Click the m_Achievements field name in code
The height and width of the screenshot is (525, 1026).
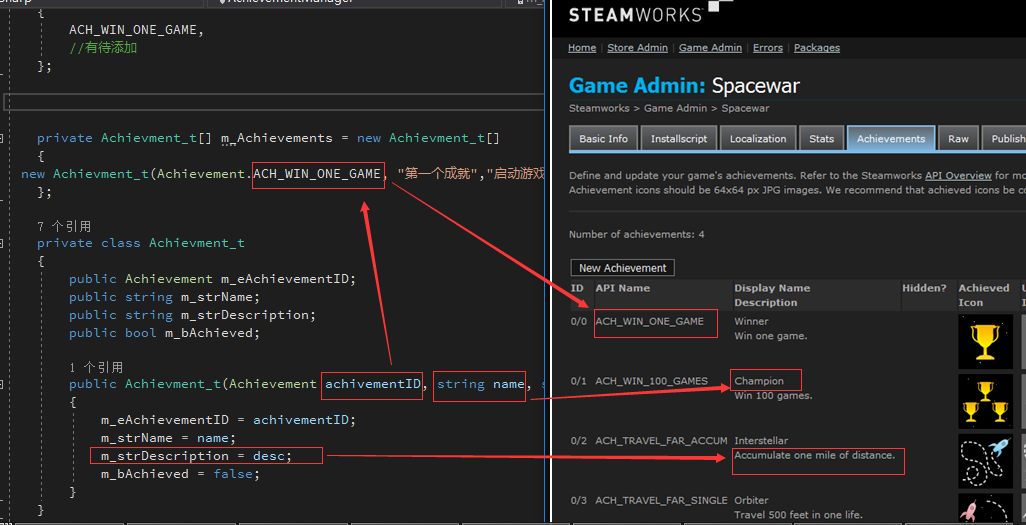pyautogui.click(x=277, y=138)
